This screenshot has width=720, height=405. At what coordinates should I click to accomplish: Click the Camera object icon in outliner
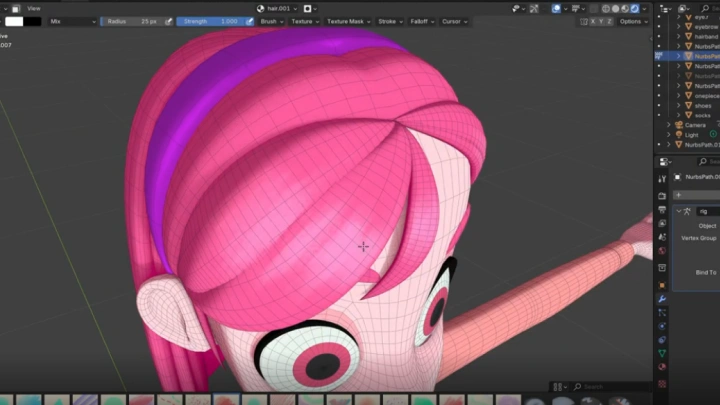tap(679, 125)
